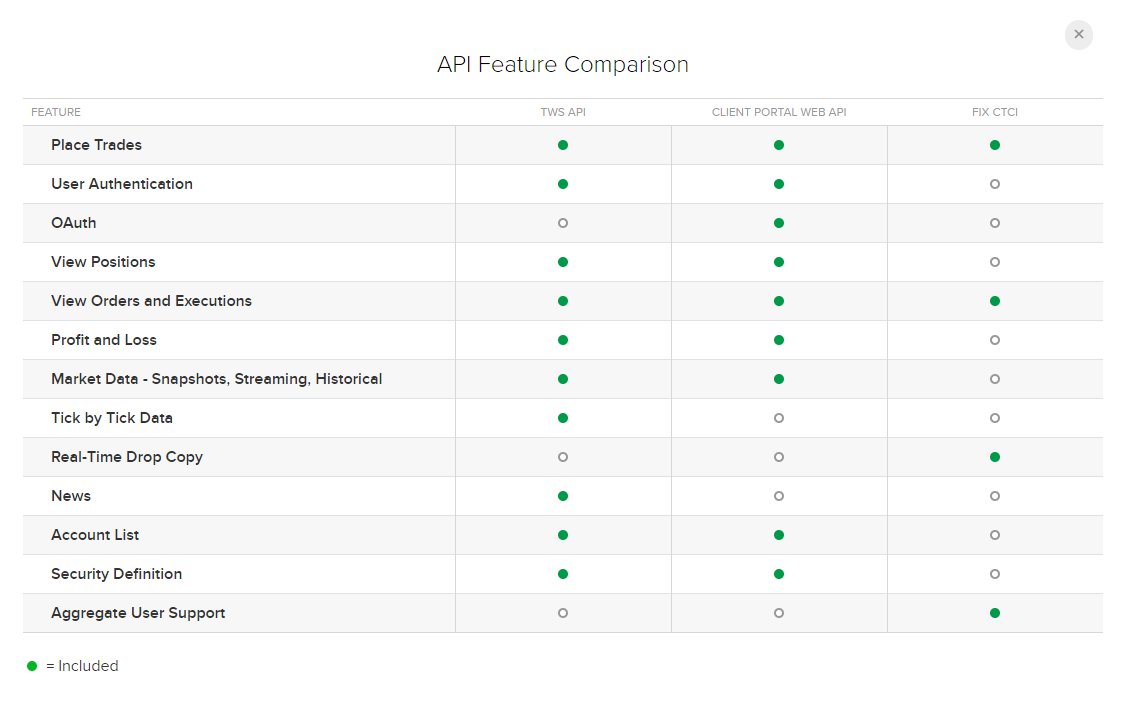Click the FIX CTCI Aggregate User Support green dot
1124x712 pixels.
pyautogui.click(x=994, y=613)
